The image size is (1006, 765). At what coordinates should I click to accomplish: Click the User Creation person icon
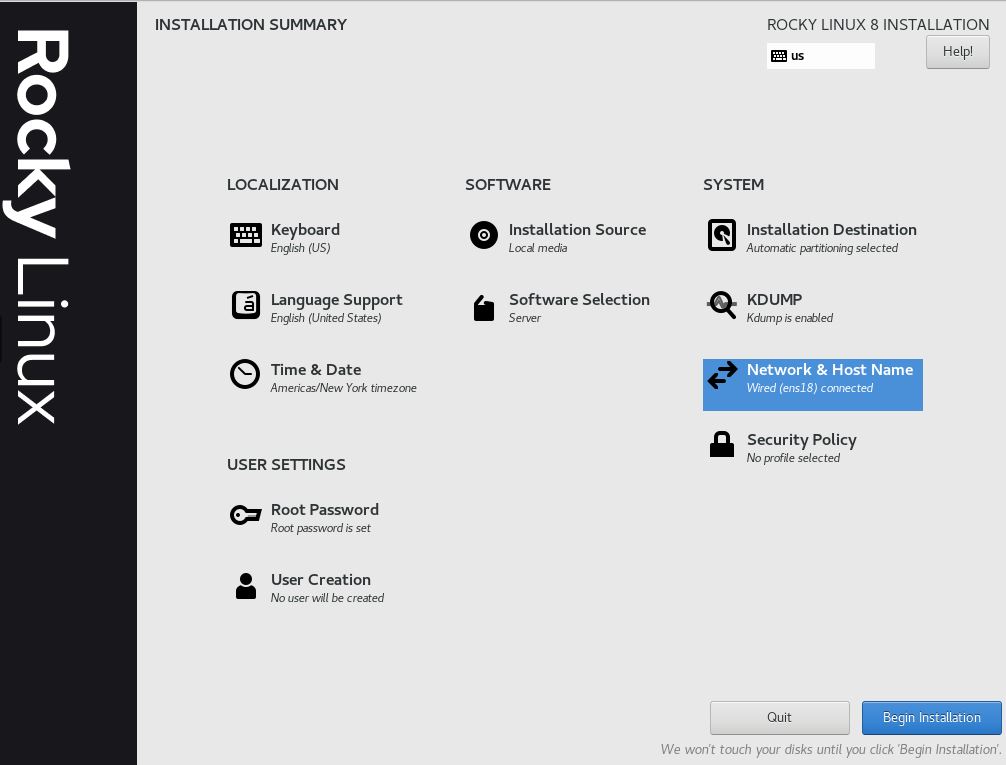click(x=246, y=586)
